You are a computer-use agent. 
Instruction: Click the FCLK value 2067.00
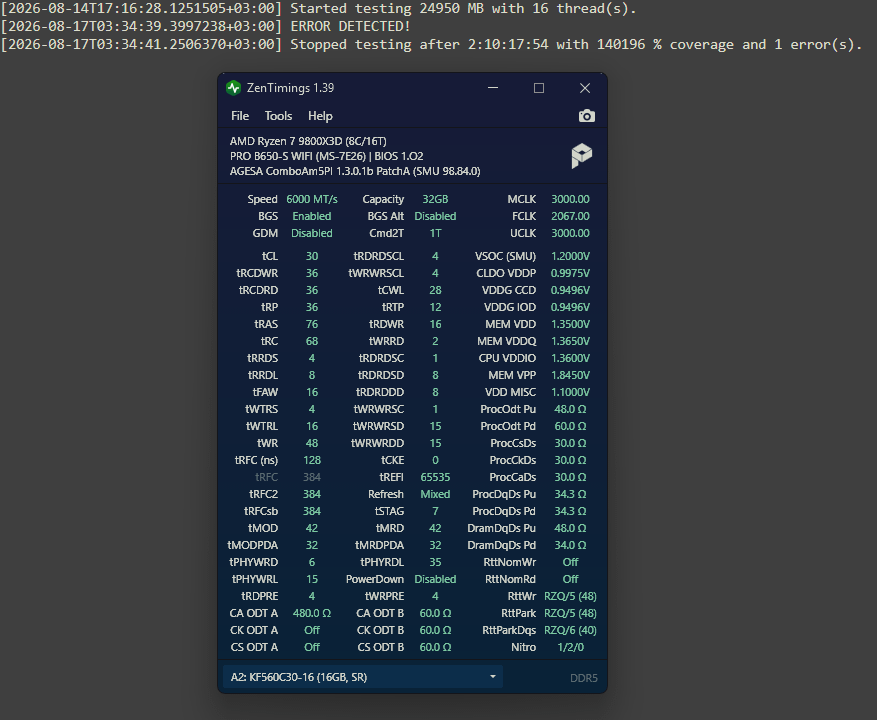point(570,216)
